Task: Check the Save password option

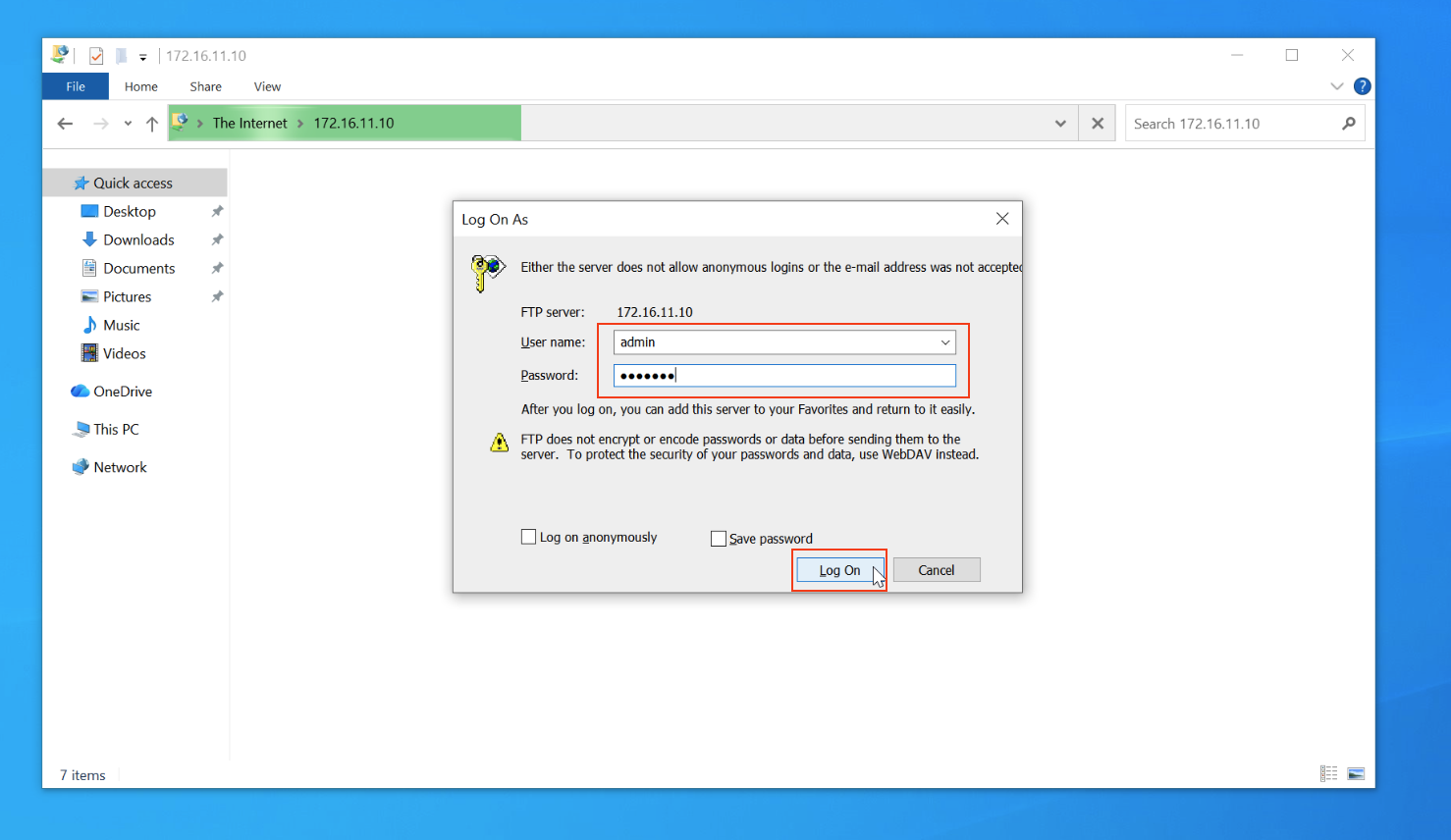Action: point(719,539)
